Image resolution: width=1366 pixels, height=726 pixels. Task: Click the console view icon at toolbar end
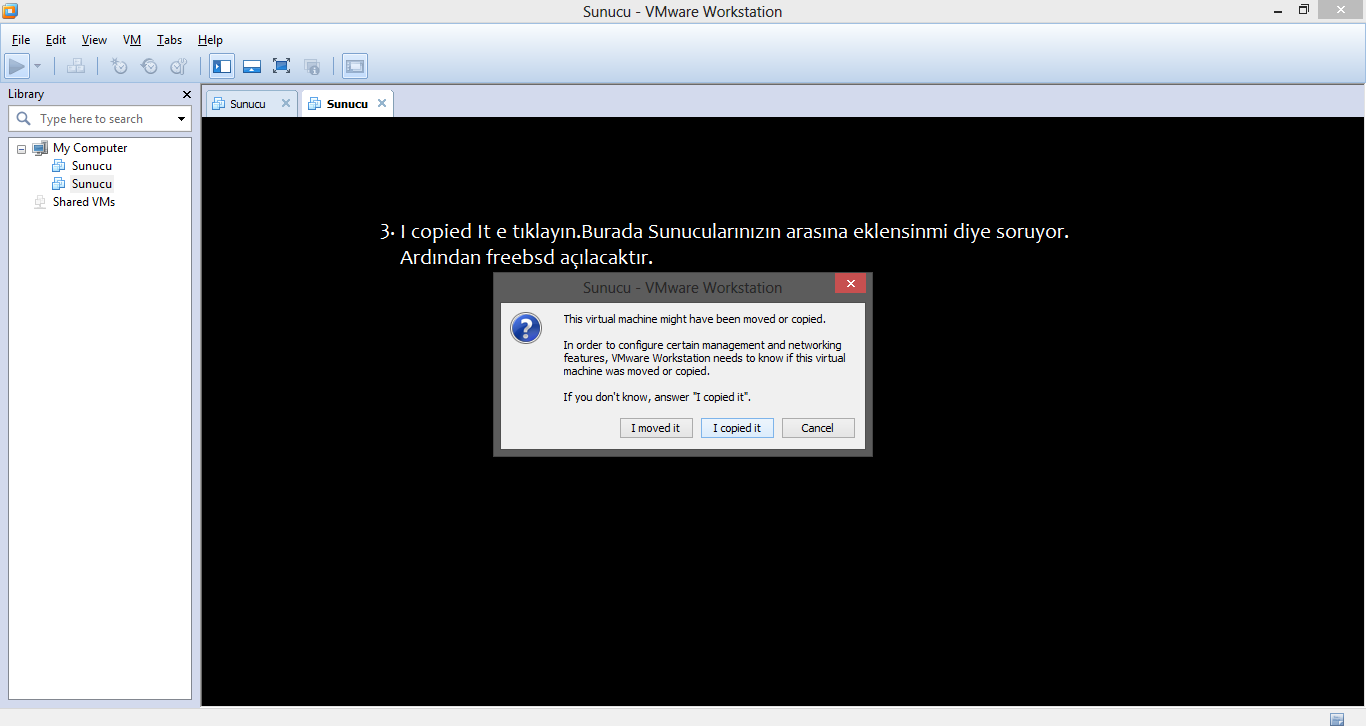355,67
